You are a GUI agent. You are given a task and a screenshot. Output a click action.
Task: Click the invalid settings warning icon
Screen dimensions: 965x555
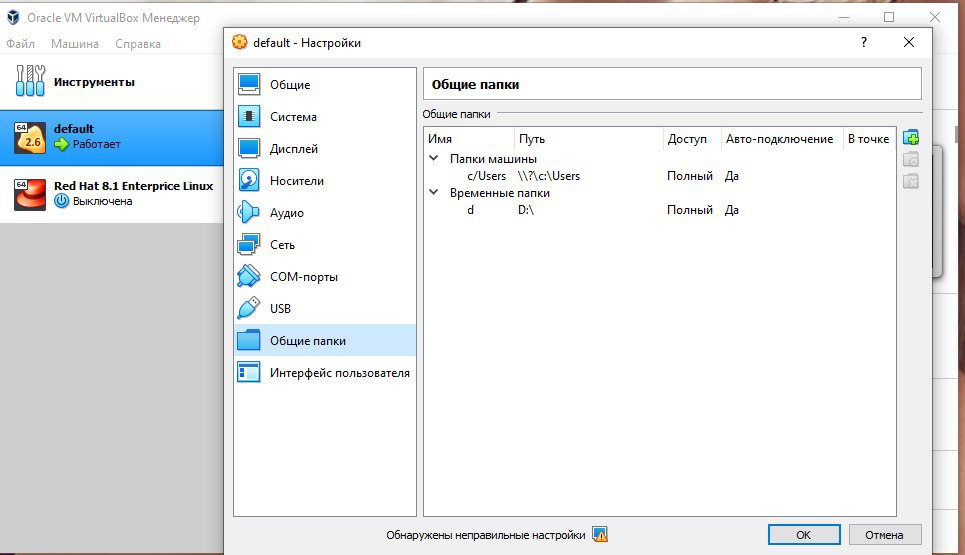(599, 534)
